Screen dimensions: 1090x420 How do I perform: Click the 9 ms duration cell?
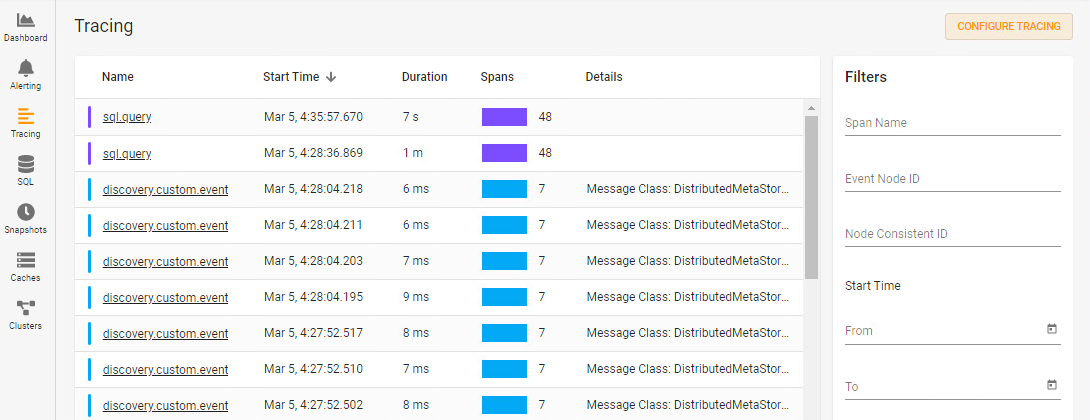[x=416, y=298]
